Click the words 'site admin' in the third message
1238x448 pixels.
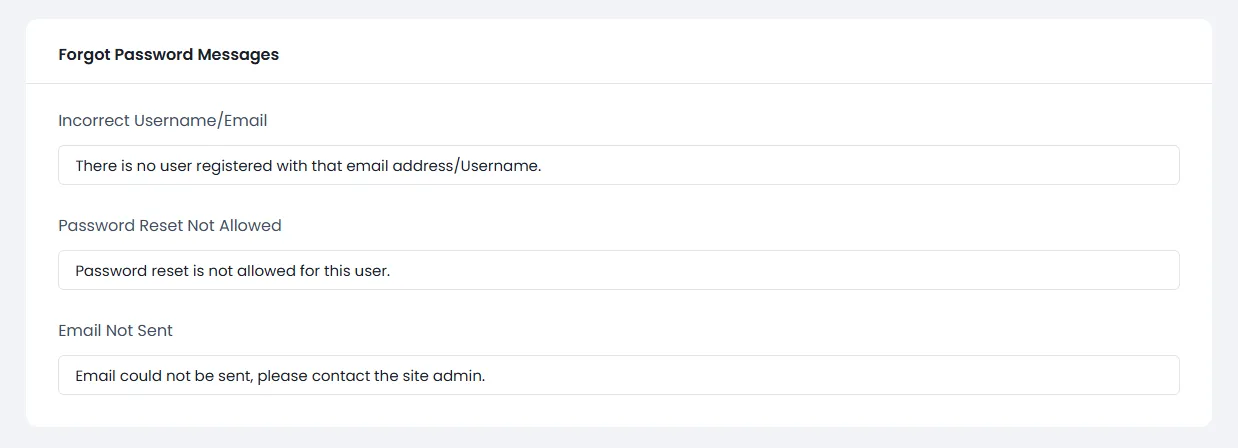[x=449, y=376]
